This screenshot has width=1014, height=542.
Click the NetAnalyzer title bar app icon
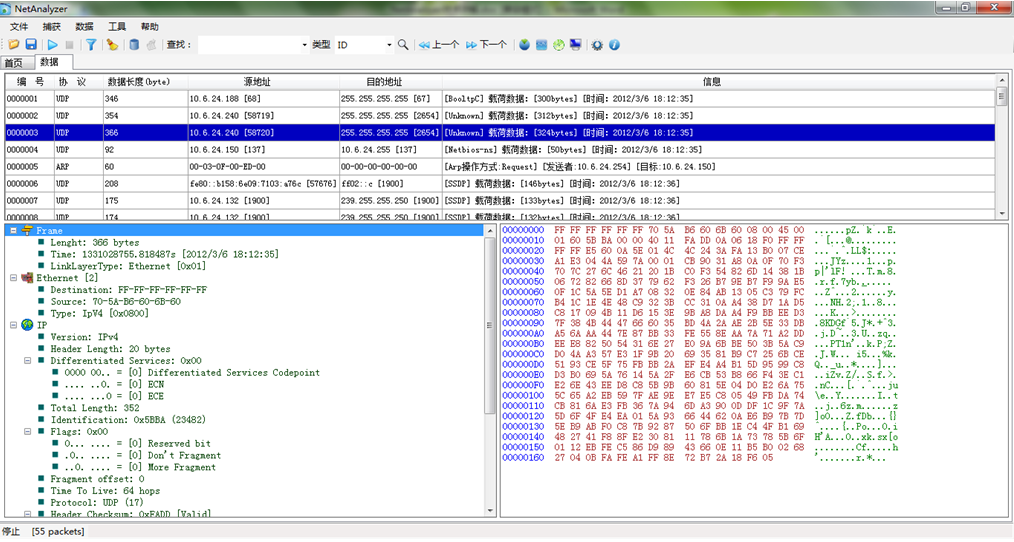6,8
